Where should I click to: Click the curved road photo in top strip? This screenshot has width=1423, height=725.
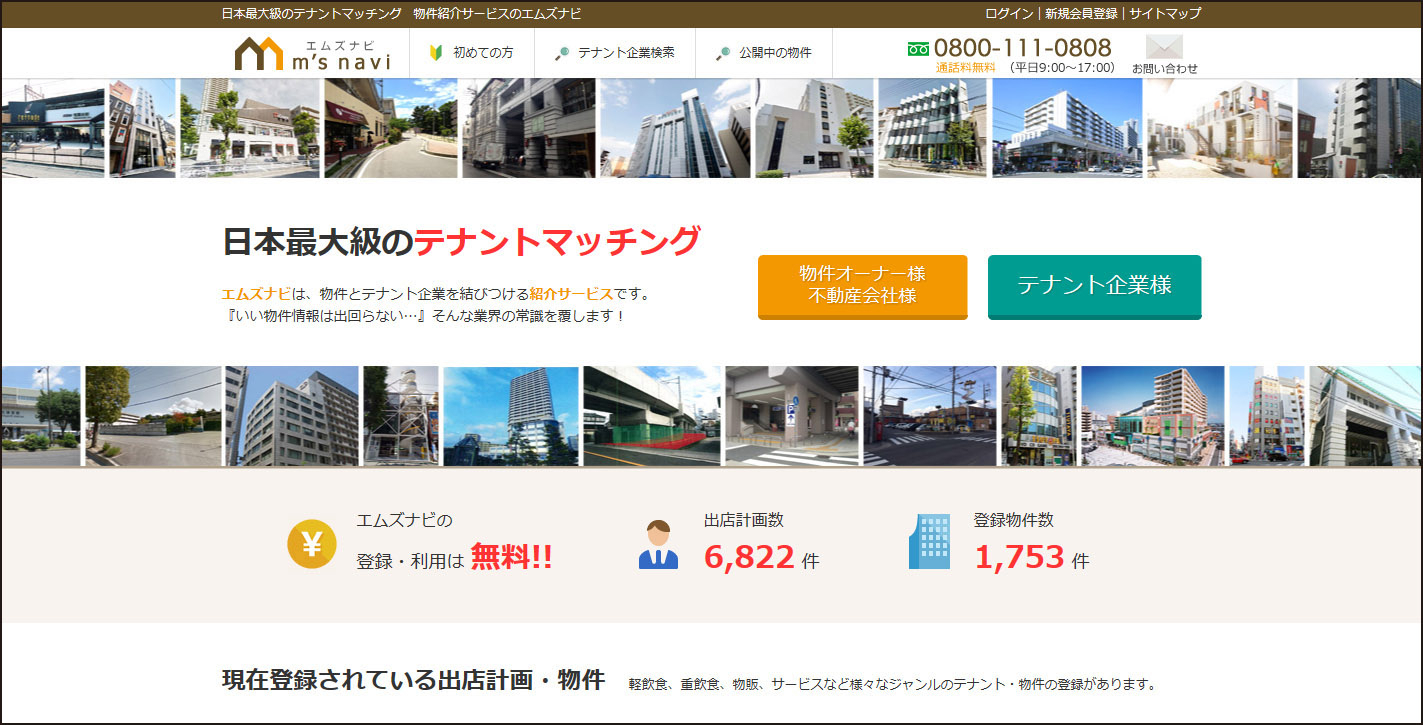coord(391,128)
